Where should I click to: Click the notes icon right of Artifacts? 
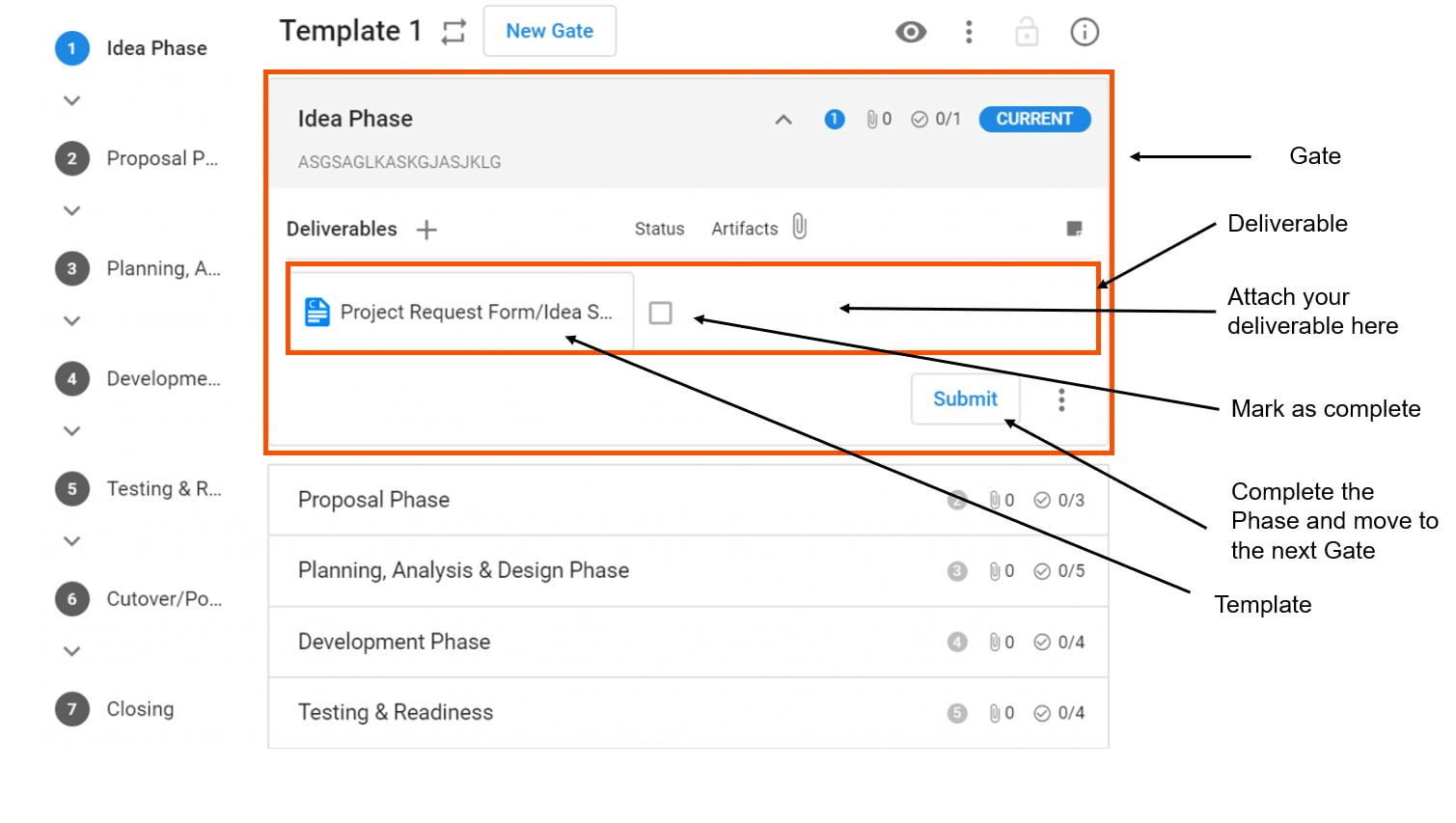pos(1074,229)
